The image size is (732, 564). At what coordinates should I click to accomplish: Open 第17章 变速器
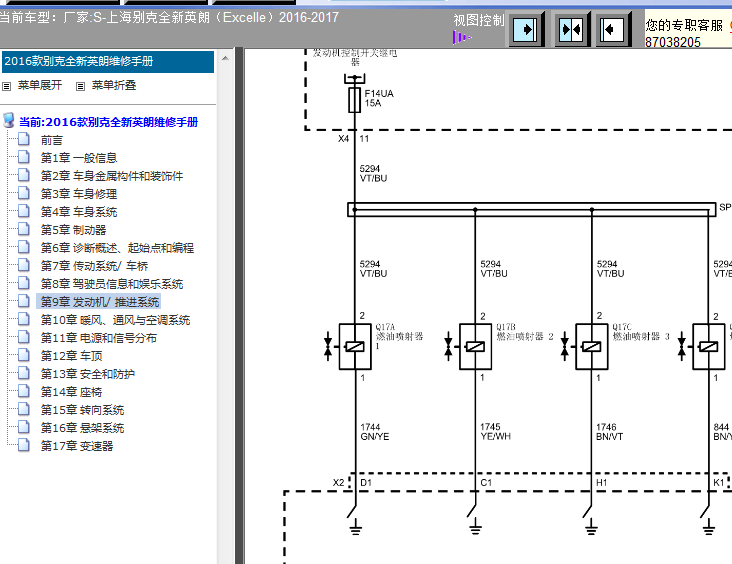(x=77, y=446)
